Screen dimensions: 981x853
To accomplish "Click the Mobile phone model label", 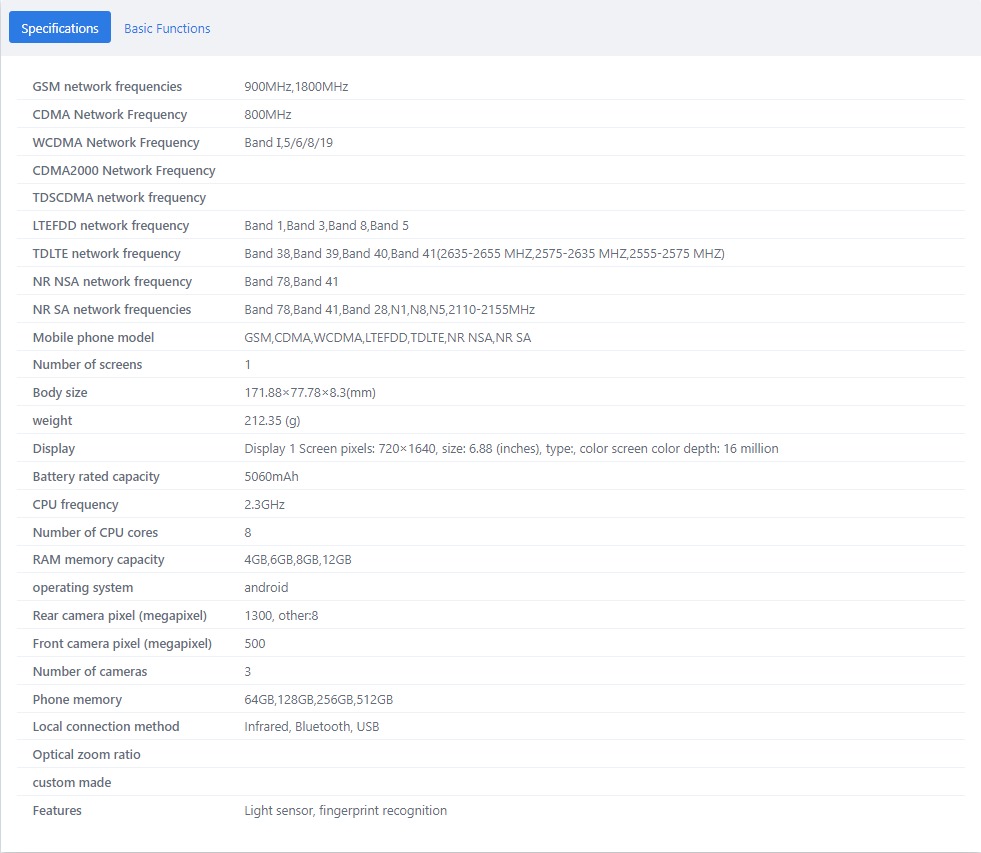I will coord(93,338).
